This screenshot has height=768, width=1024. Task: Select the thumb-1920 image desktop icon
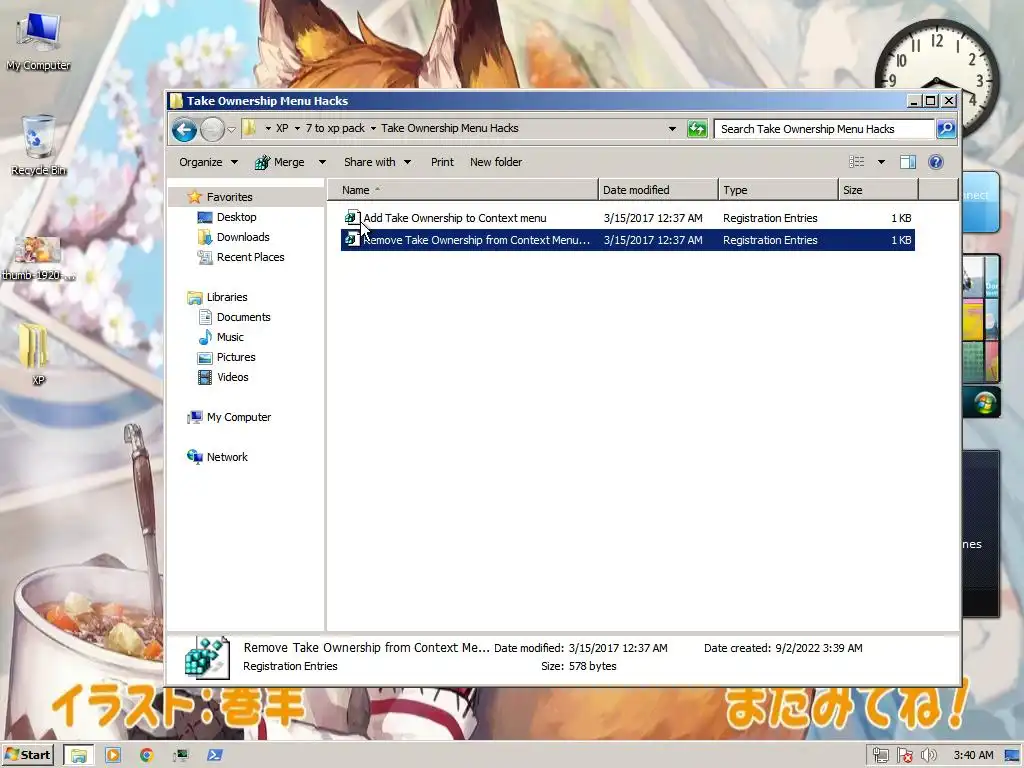[38, 259]
